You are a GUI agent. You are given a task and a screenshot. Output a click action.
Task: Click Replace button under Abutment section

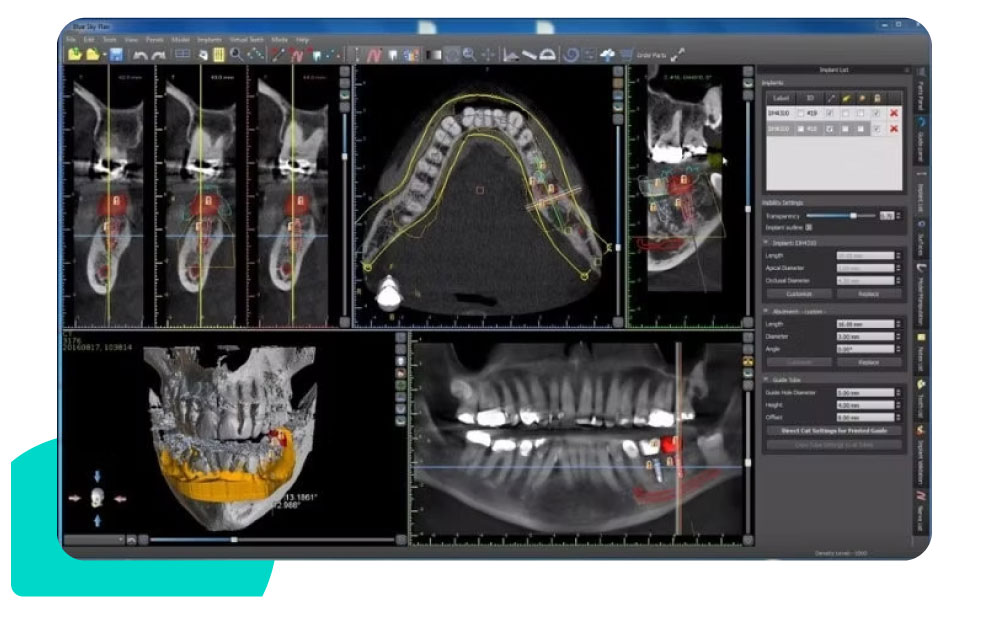pyautogui.click(x=869, y=361)
